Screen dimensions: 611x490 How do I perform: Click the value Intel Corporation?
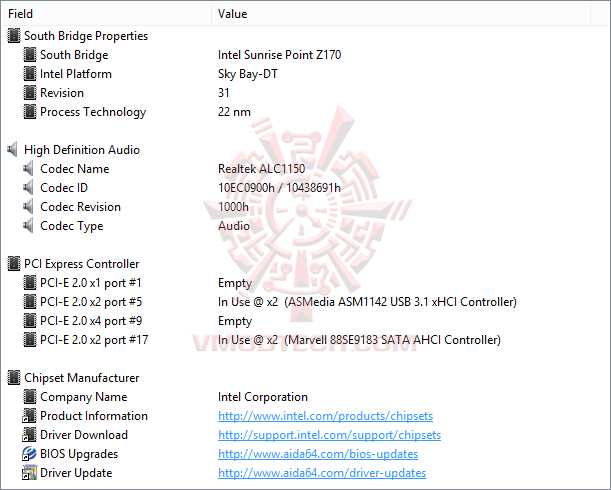click(263, 397)
